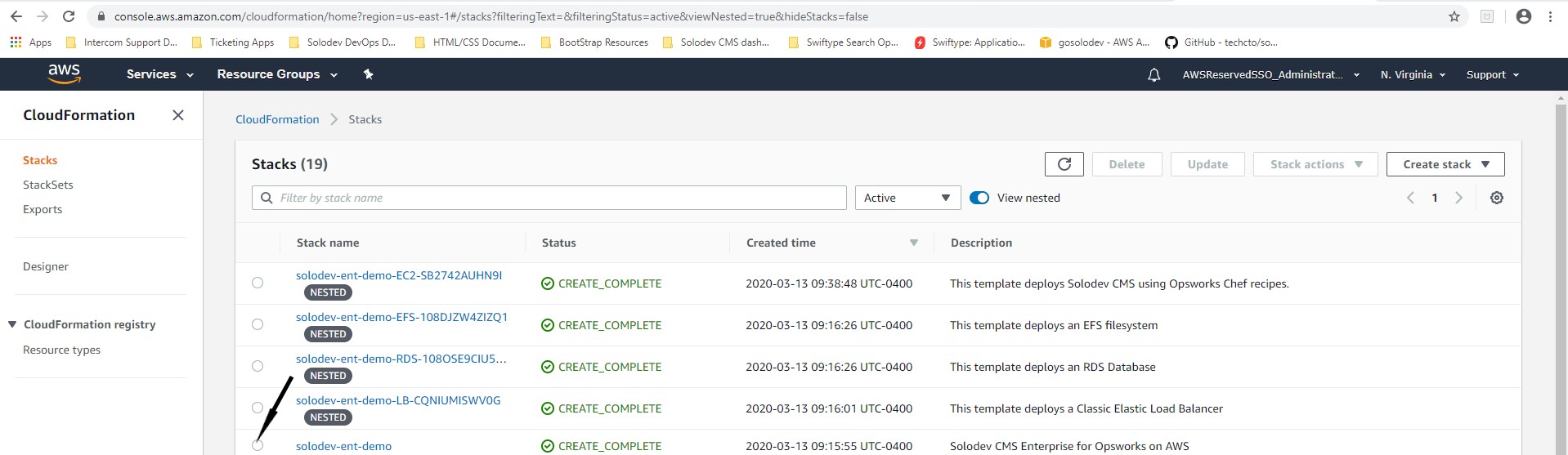
Task: Reload the page with the browser refresh icon
Action: click(x=69, y=16)
